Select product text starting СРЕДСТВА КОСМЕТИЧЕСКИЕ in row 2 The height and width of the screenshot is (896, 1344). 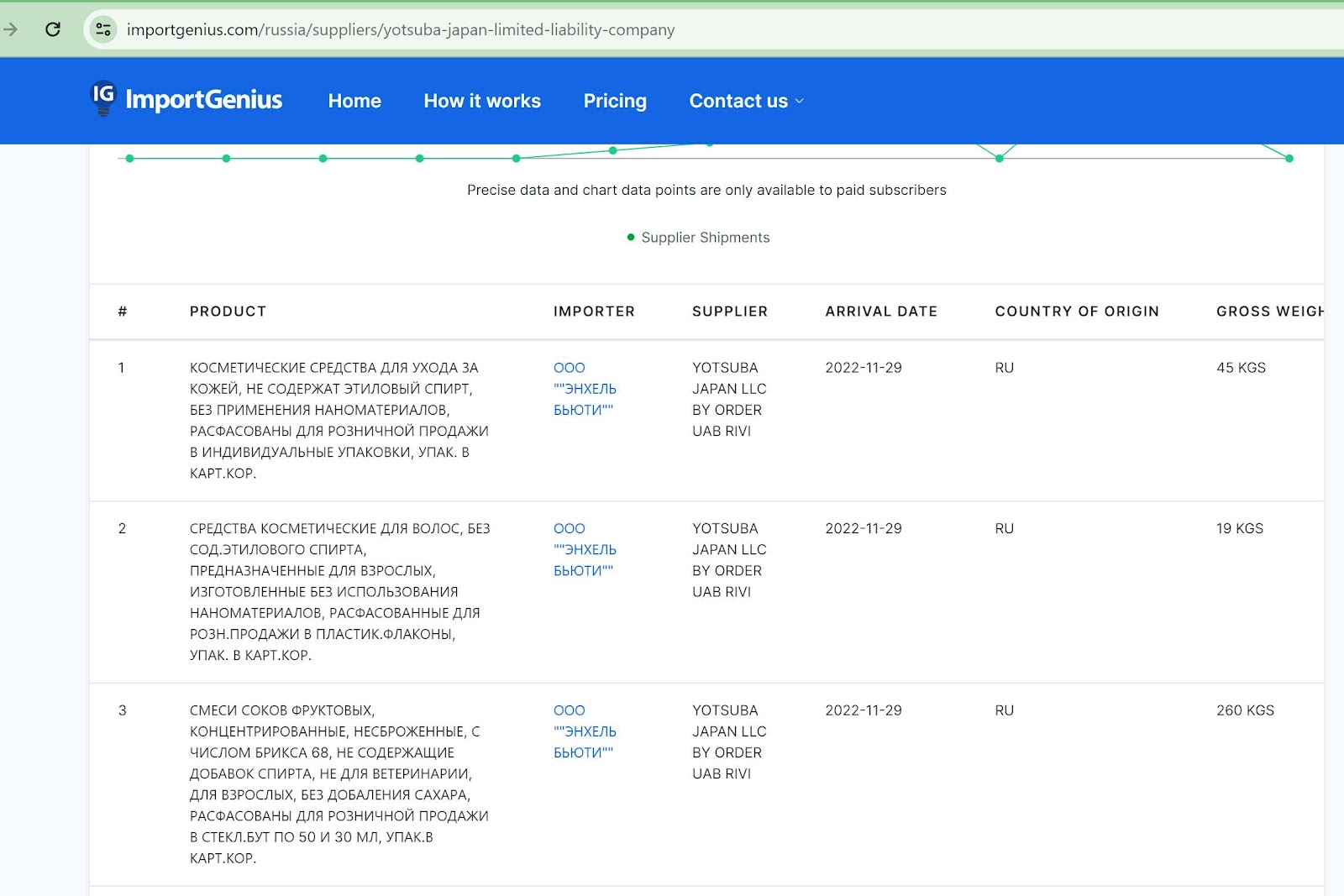click(340, 592)
